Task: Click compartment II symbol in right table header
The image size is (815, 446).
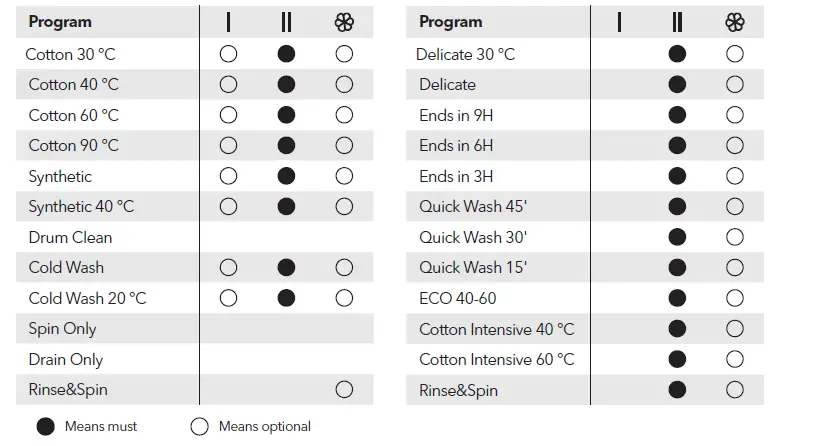Action: click(x=677, y=22)
